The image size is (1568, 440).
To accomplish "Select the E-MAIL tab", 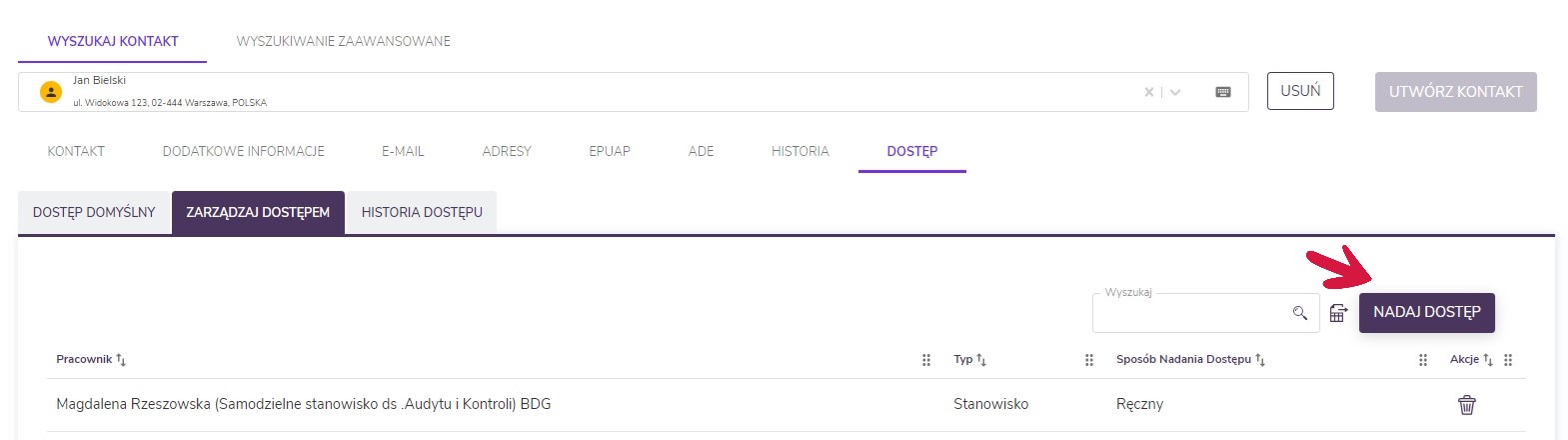I will pos(403,151).
